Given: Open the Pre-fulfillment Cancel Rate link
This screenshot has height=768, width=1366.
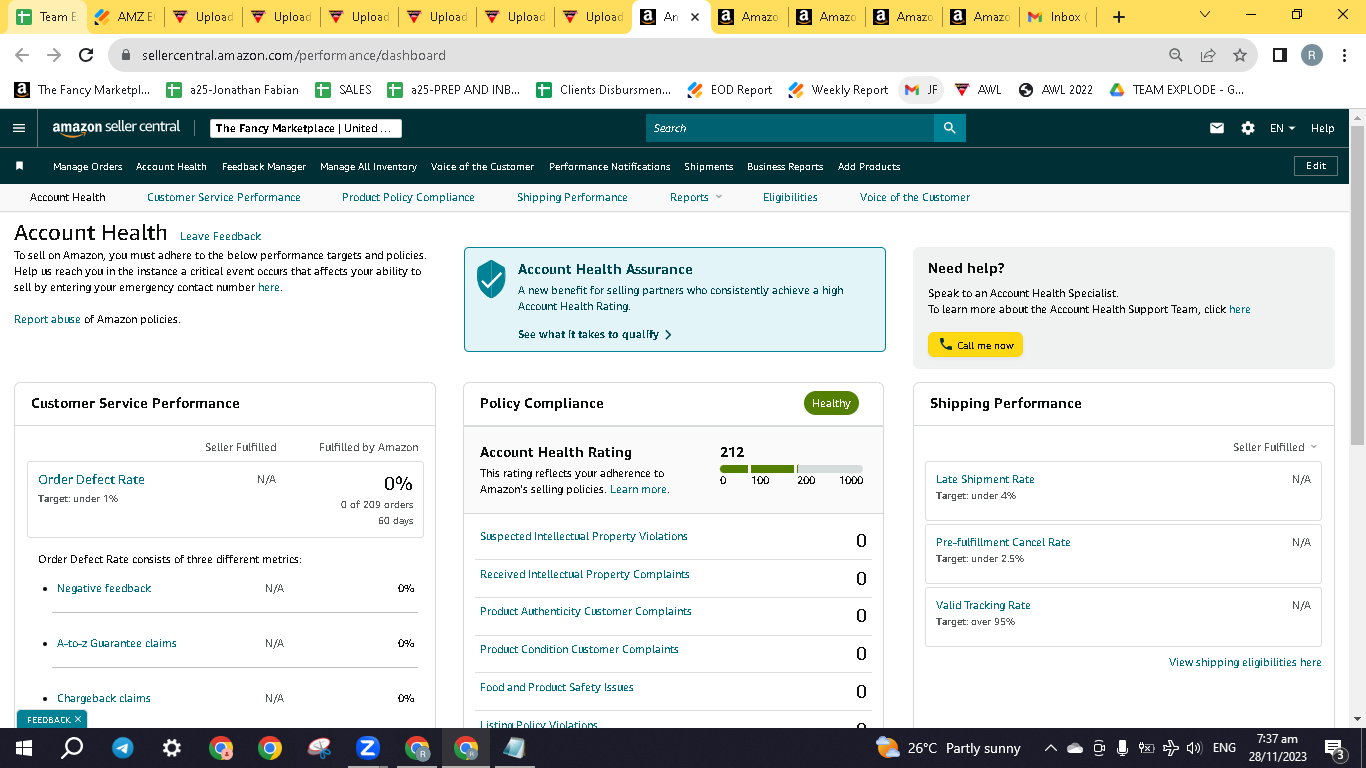Looking at the screenshot, I should click(1003, 542).
